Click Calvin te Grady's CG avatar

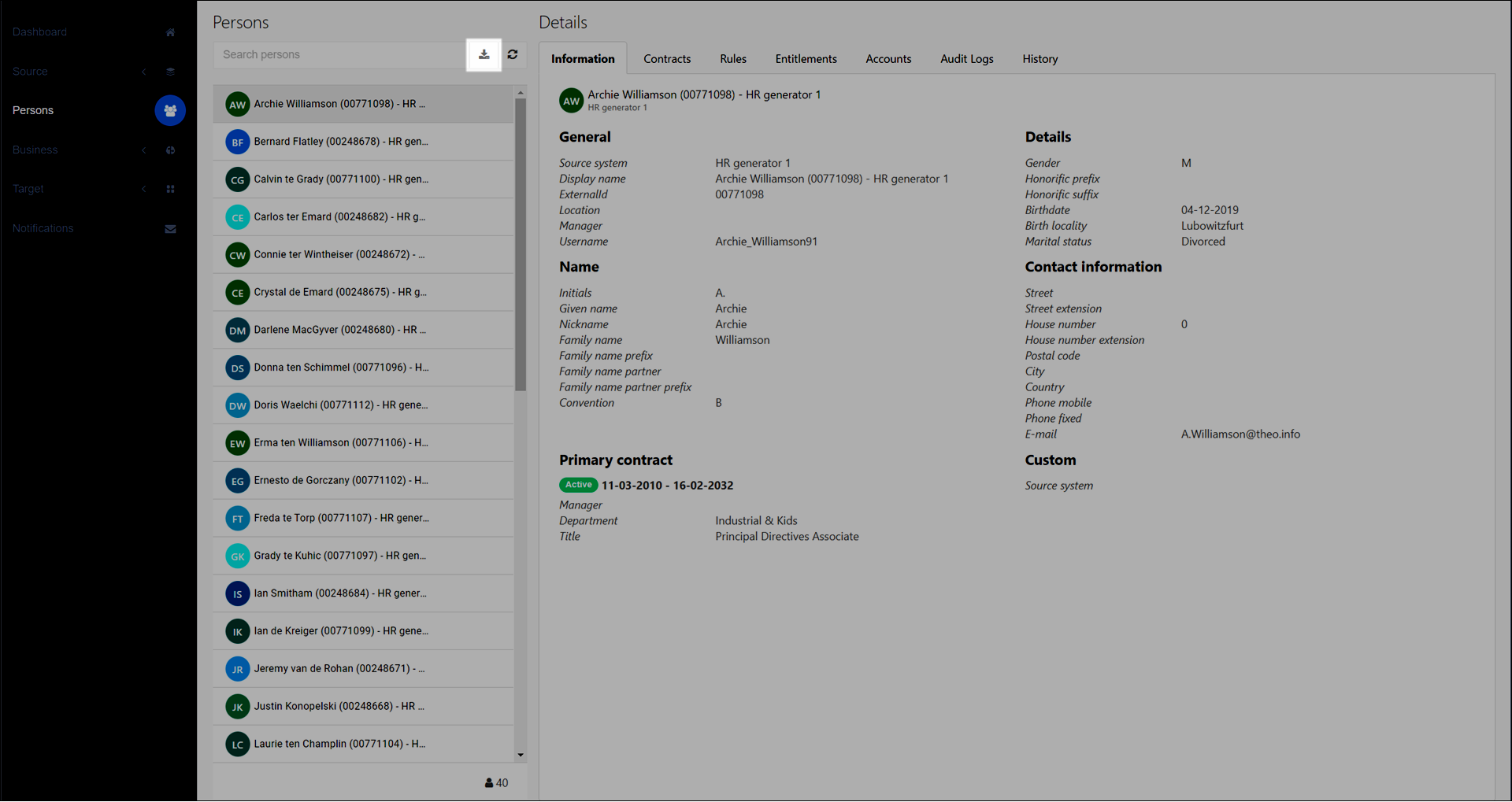pos(237,180)
